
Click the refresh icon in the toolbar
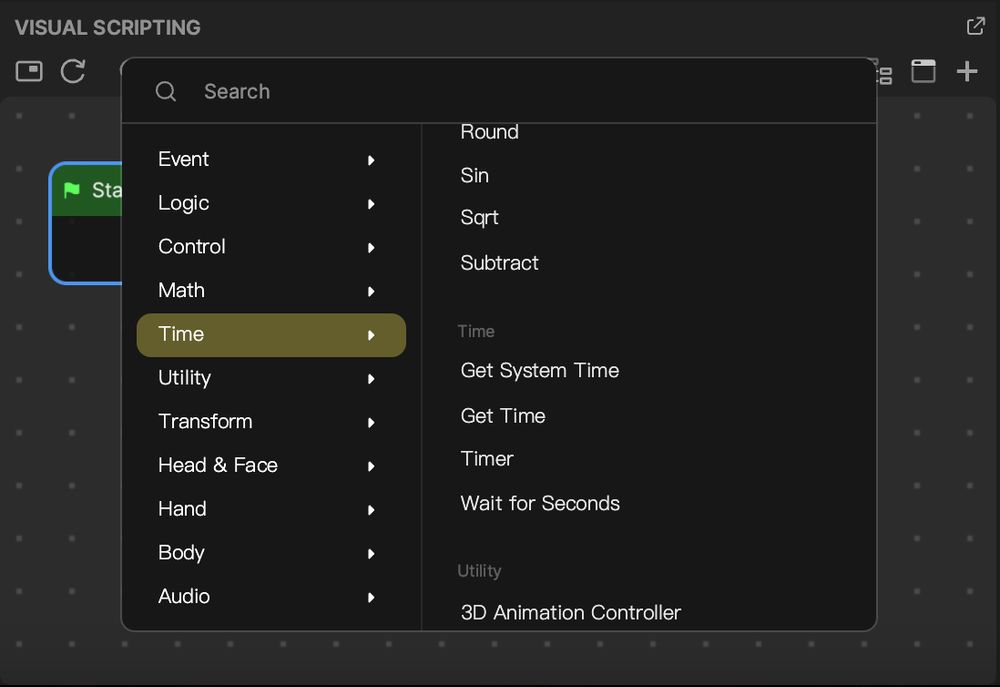[x=72, y=71]
